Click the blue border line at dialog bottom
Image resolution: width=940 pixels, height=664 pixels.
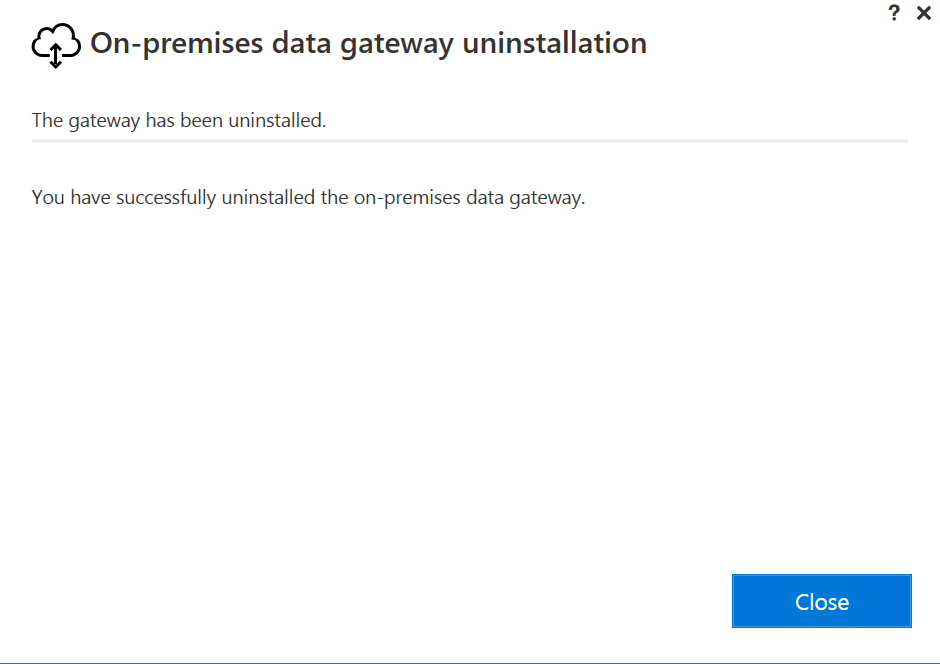click(470, 662)
